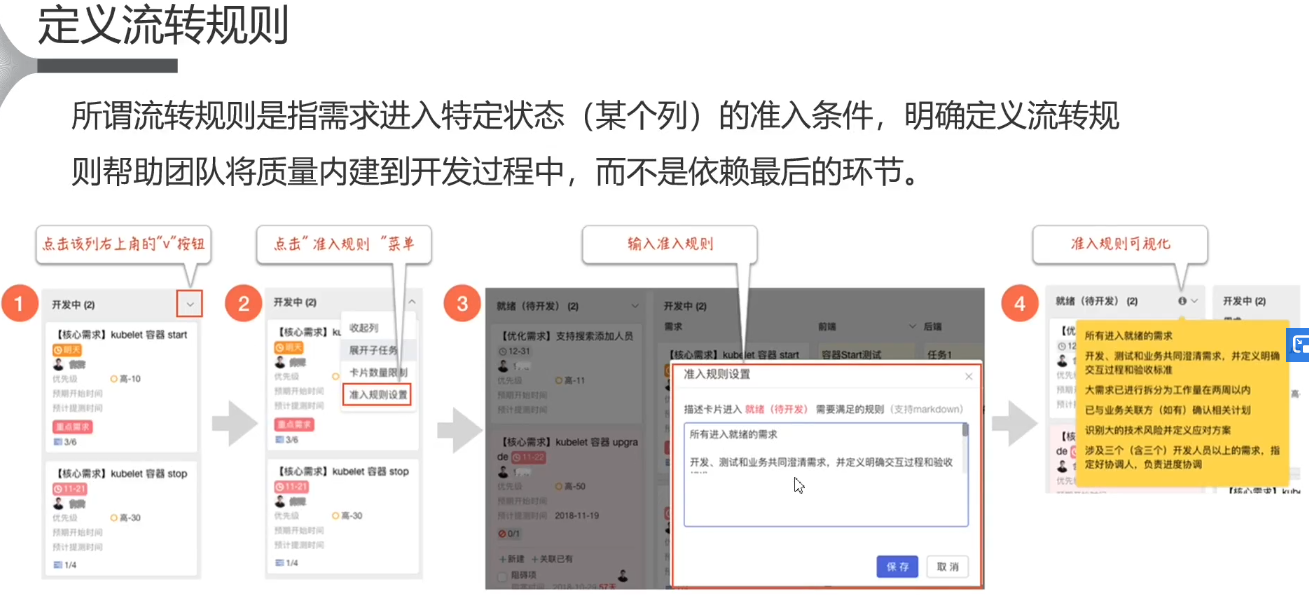Click the 1/4 subtask indicator in step 1
The width and height of the screenshot is (1309, 604).
pyautogui.click(x=64, y=565)
